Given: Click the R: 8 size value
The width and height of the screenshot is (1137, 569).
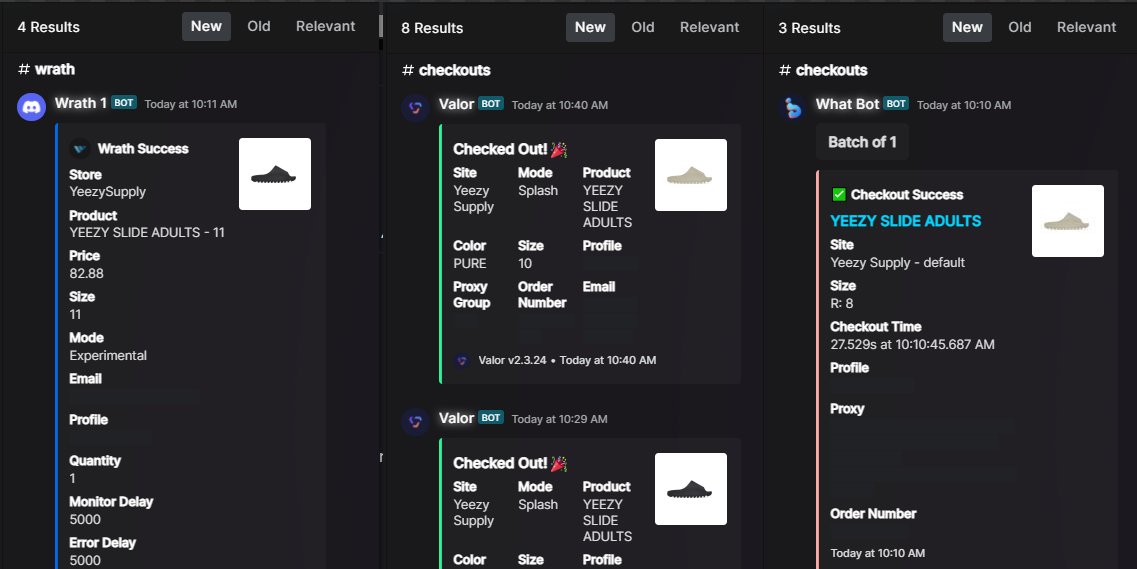Looking at the screenshot, I should click(842, 303).
